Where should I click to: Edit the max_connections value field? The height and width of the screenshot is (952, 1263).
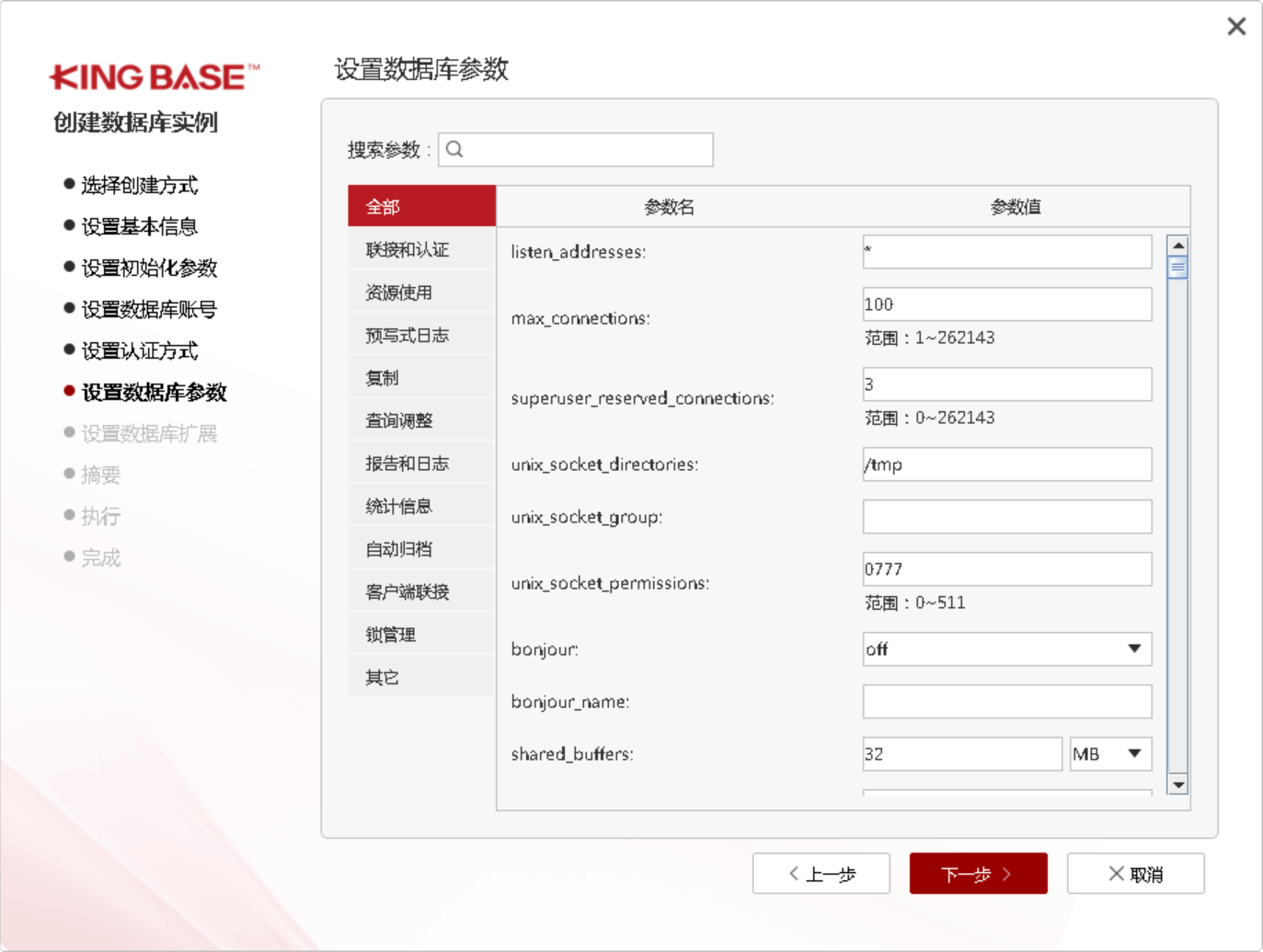1007,304
